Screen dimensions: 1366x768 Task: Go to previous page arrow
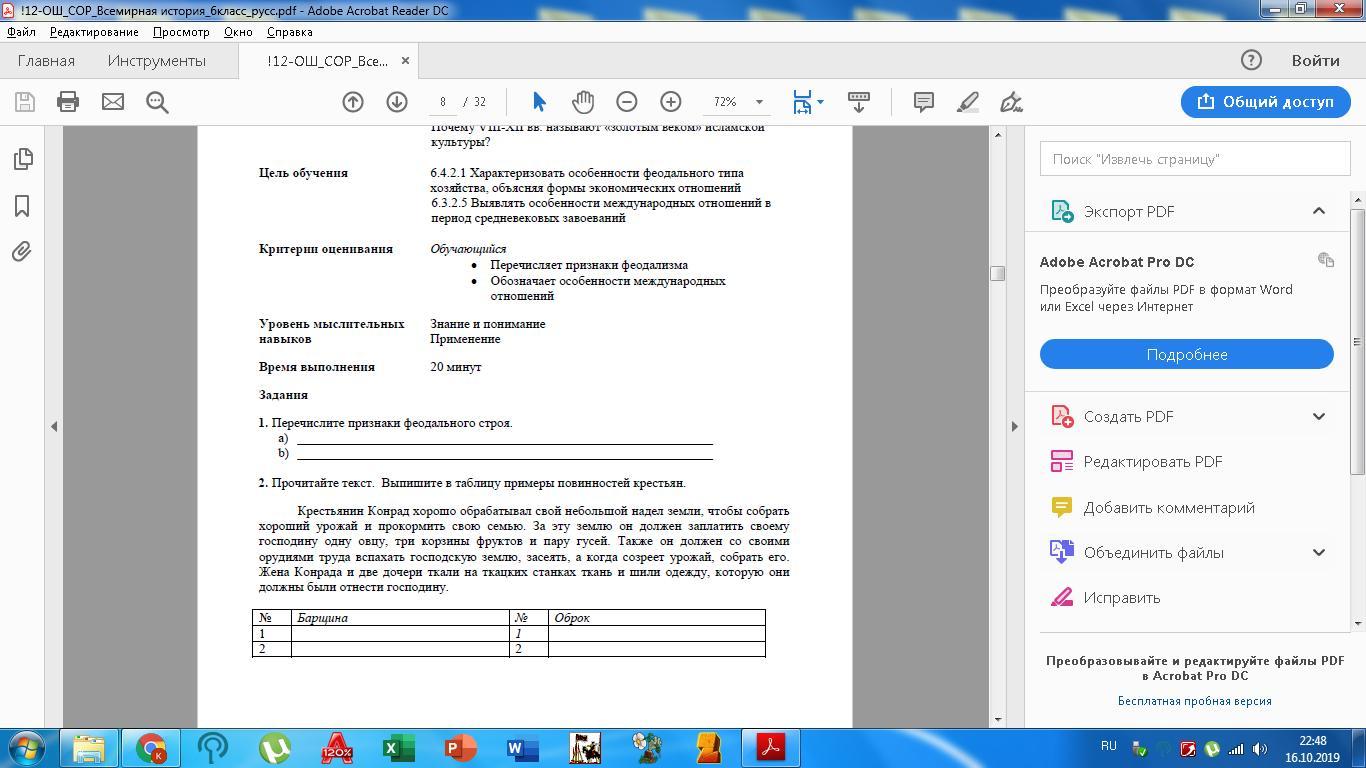coord(353,102)
